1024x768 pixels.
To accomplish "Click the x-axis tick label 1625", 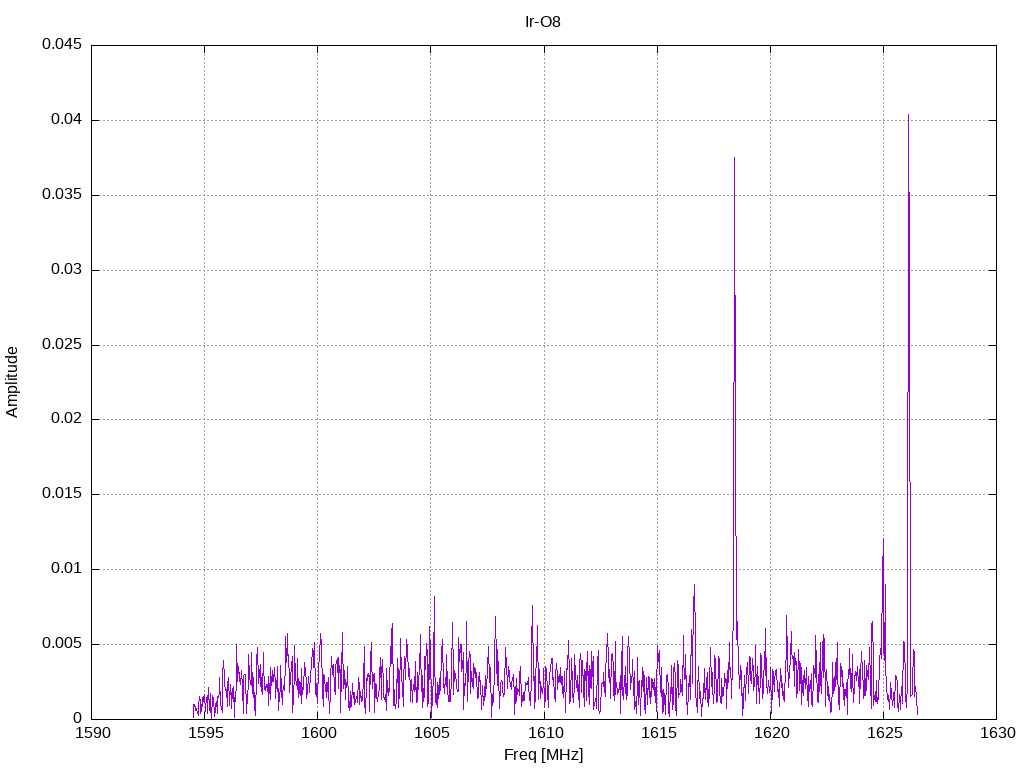I will 884,733.
